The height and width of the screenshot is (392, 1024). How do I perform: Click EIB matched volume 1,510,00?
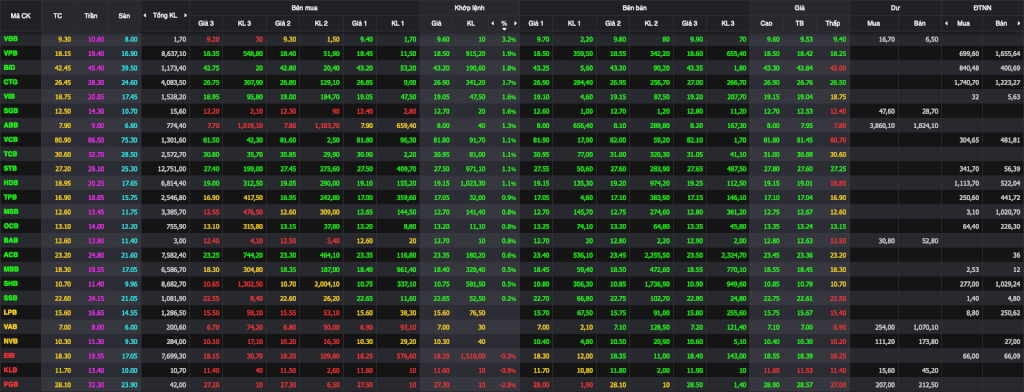472,355
